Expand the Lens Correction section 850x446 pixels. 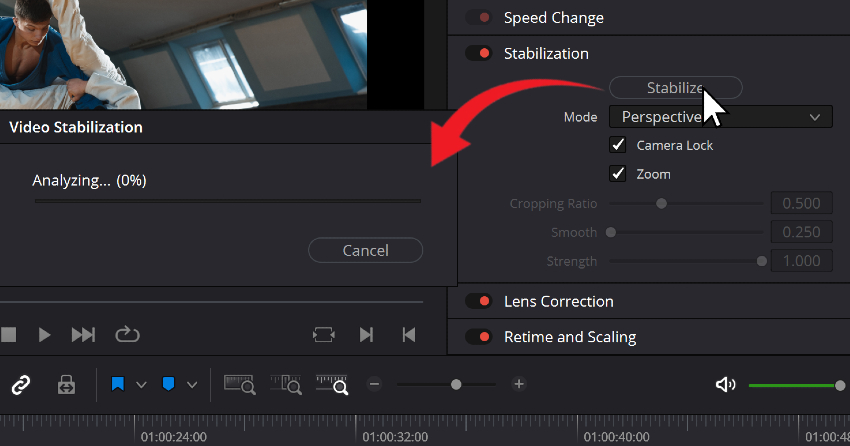click(x=558, y=301)
